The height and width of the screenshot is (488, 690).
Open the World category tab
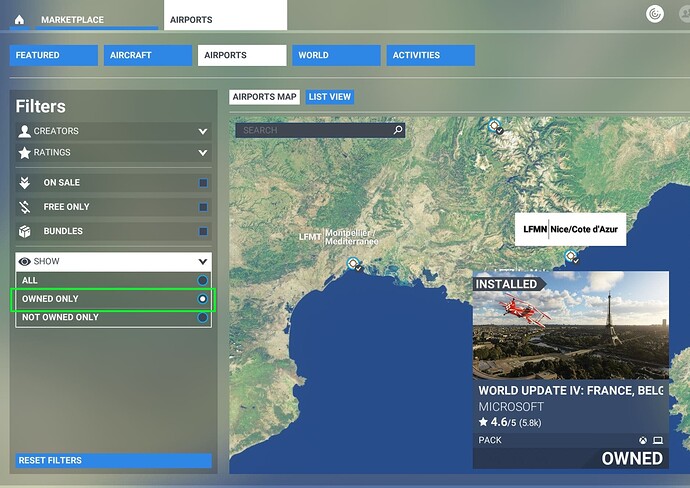336,56
